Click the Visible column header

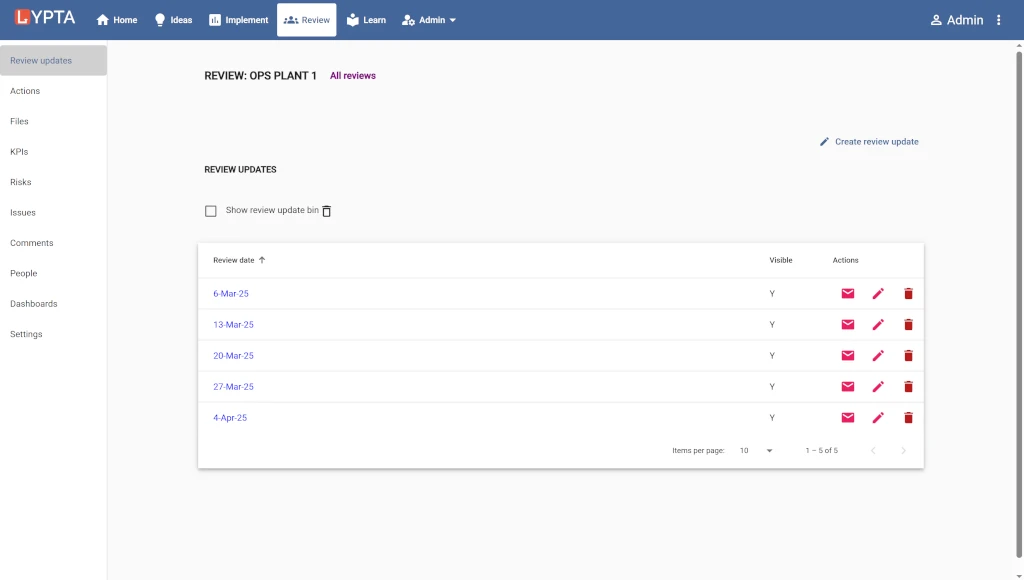(x=780, y=260)
